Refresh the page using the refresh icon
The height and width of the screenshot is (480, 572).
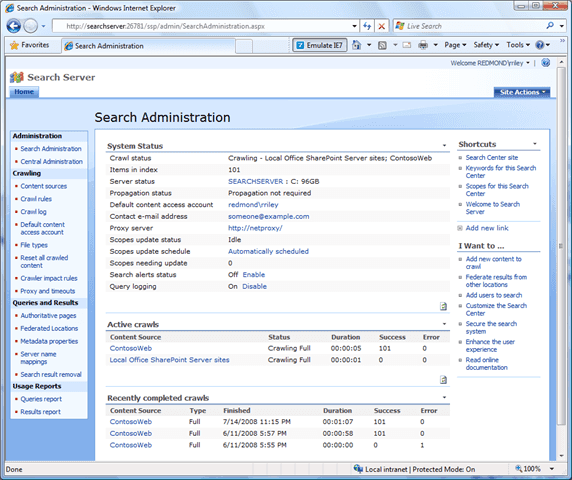tap(367, 26)
